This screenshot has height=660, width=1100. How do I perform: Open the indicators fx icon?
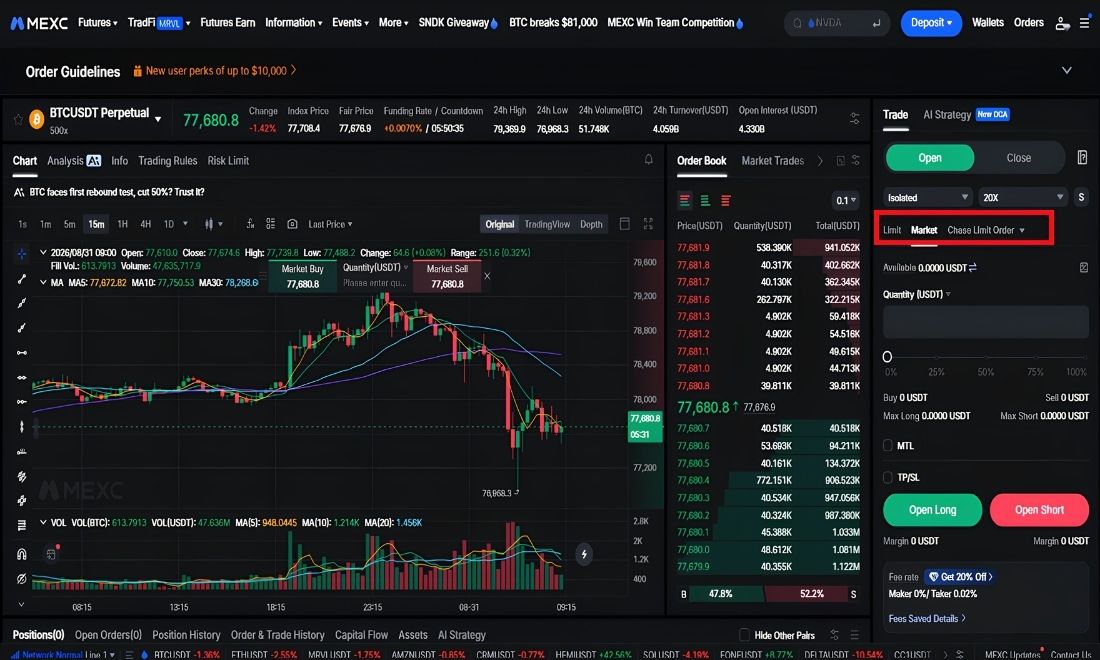coord(250,224)
